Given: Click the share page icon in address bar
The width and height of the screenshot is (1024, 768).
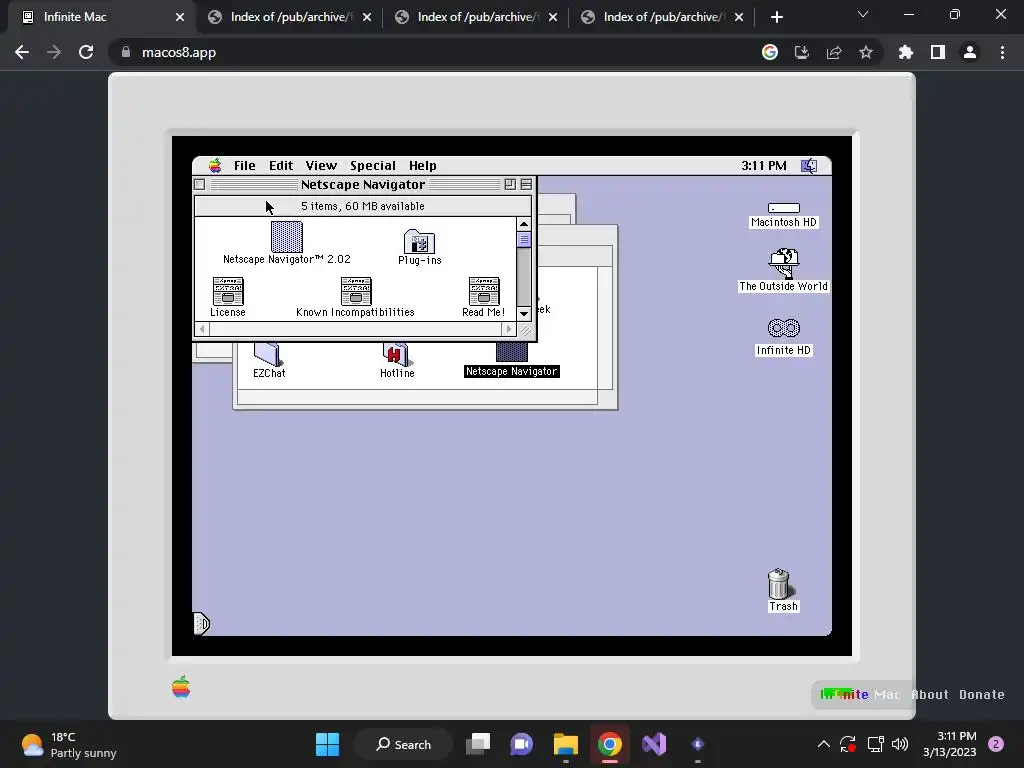Looking at the screenshot, I should click(834, 52).
